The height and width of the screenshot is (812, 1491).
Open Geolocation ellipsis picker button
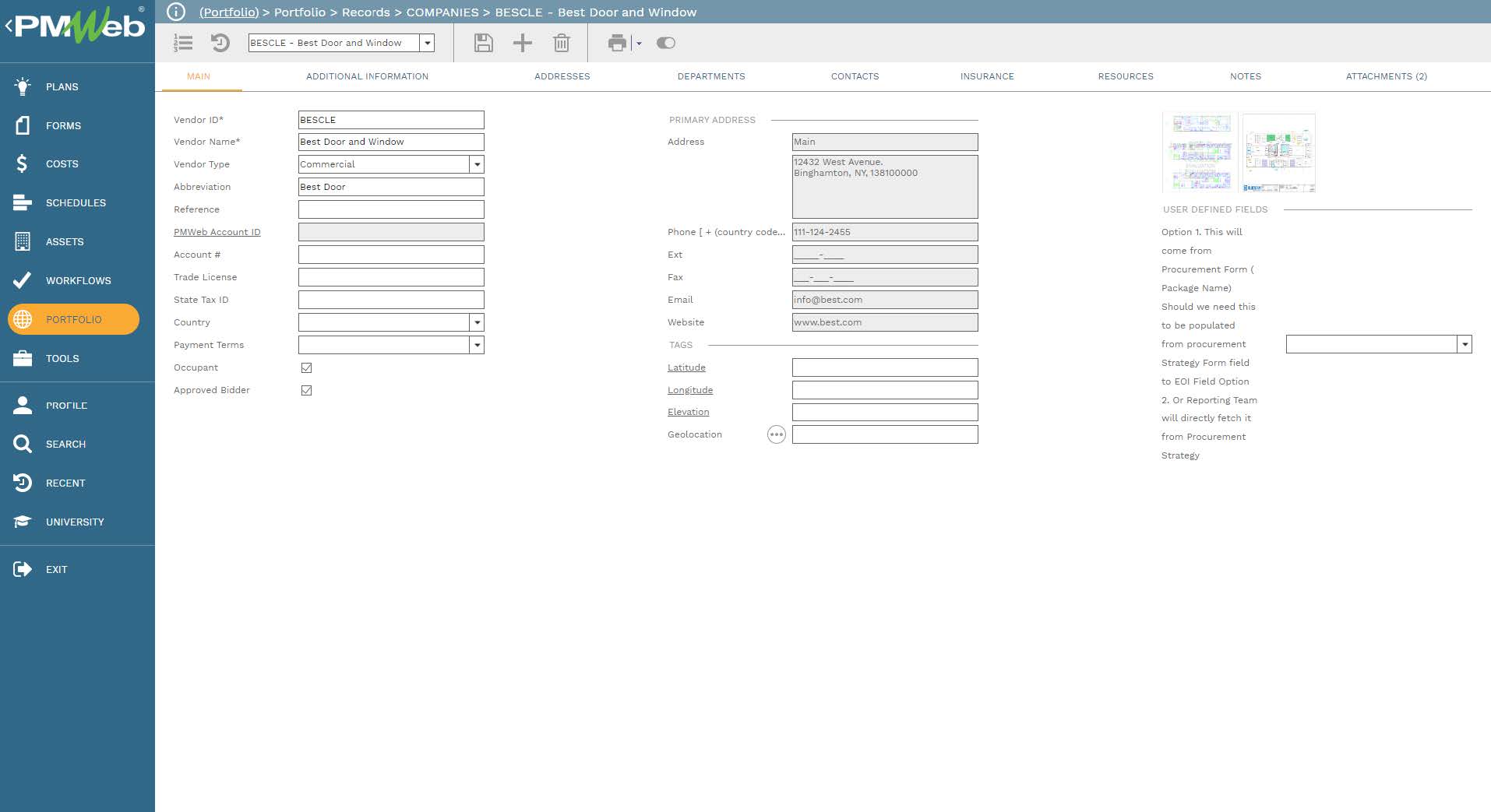pos(776,434)
